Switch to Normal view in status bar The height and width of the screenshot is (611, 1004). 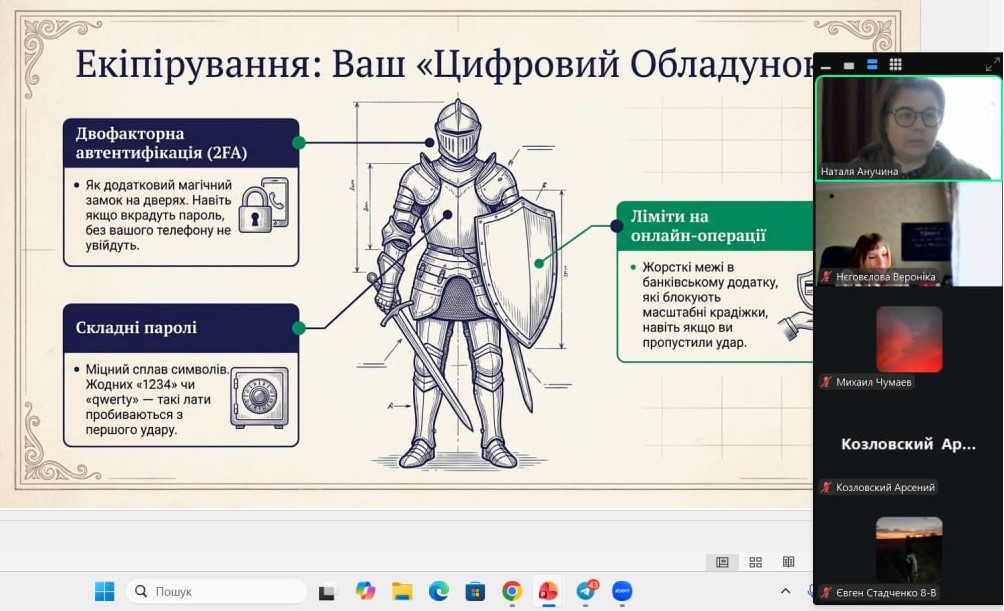[x=722, y=562]
